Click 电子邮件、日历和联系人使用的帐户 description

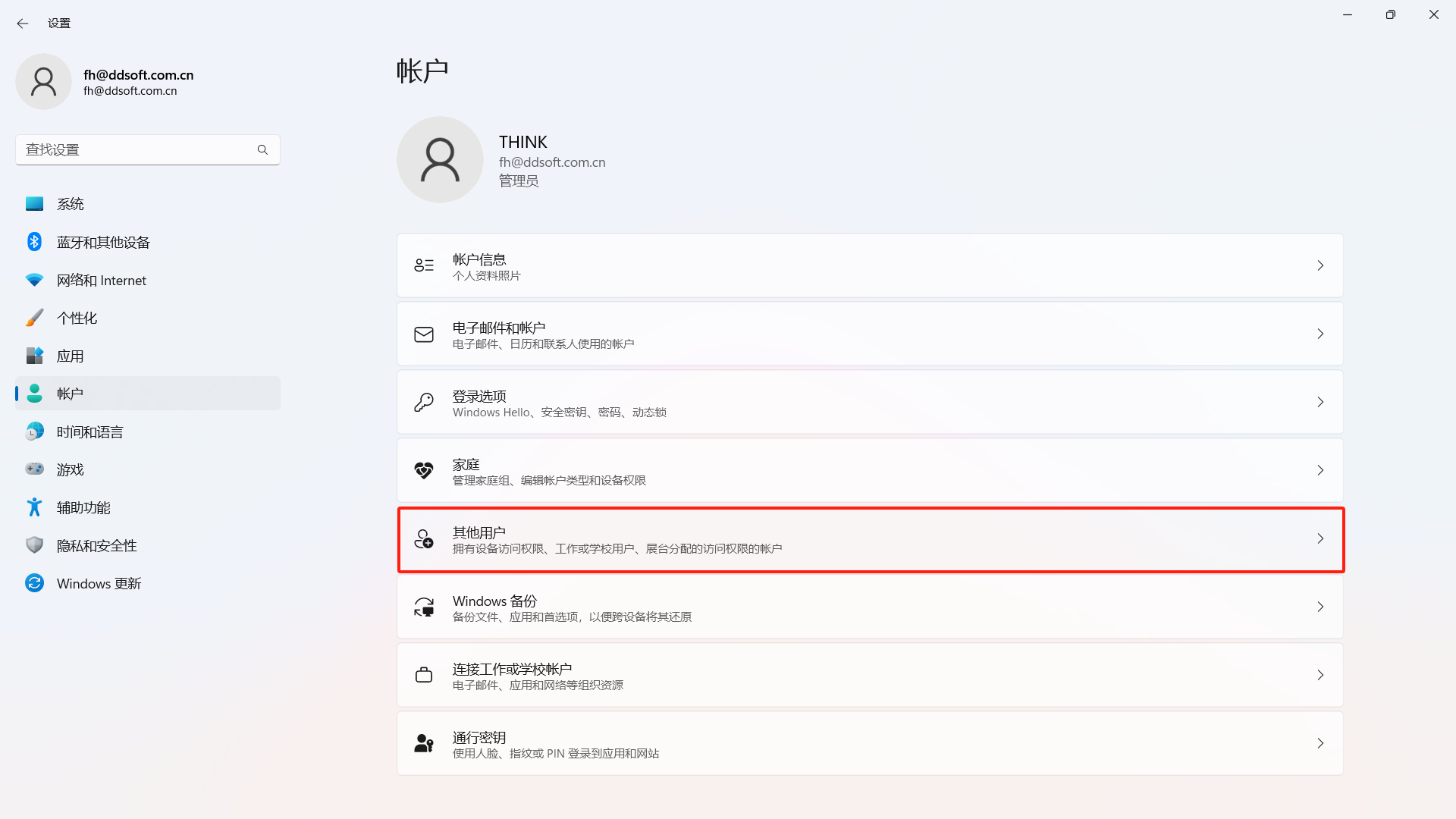click(544, 344)
